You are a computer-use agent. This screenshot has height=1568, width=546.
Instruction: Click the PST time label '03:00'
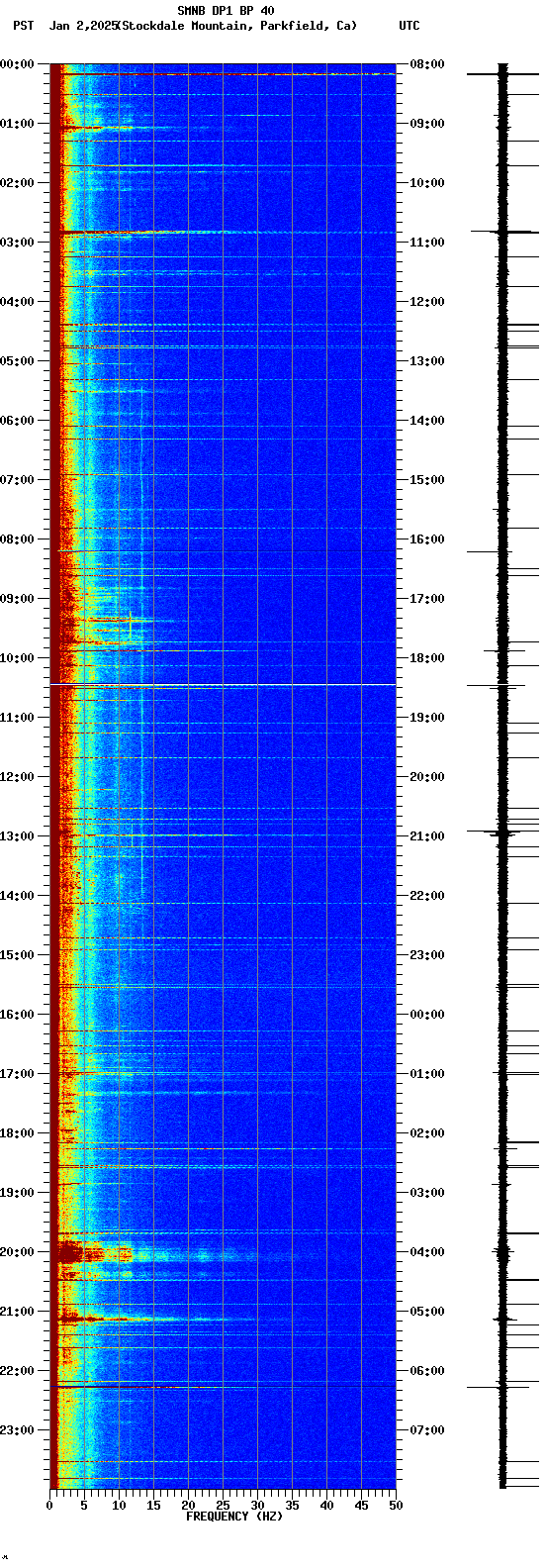(18, 243)
